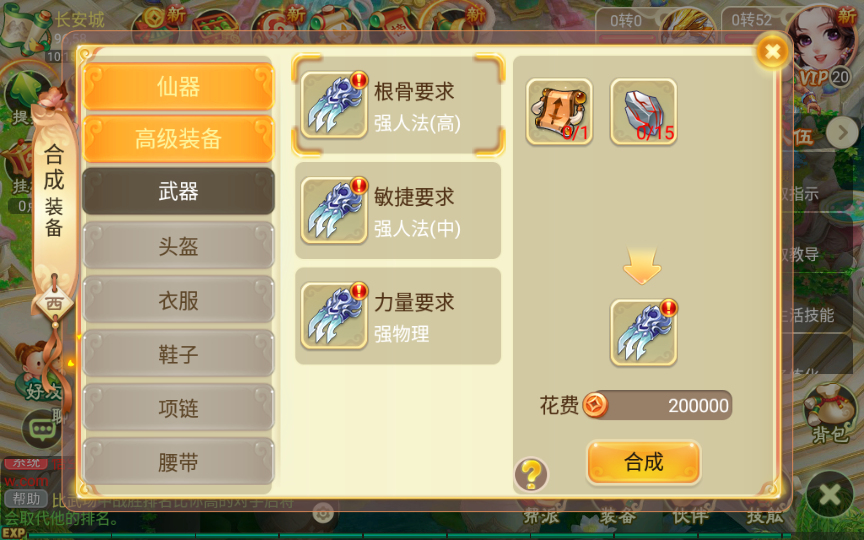Open the 背包 backpack icon
The image size is (864, 540).
coord(830,413)
